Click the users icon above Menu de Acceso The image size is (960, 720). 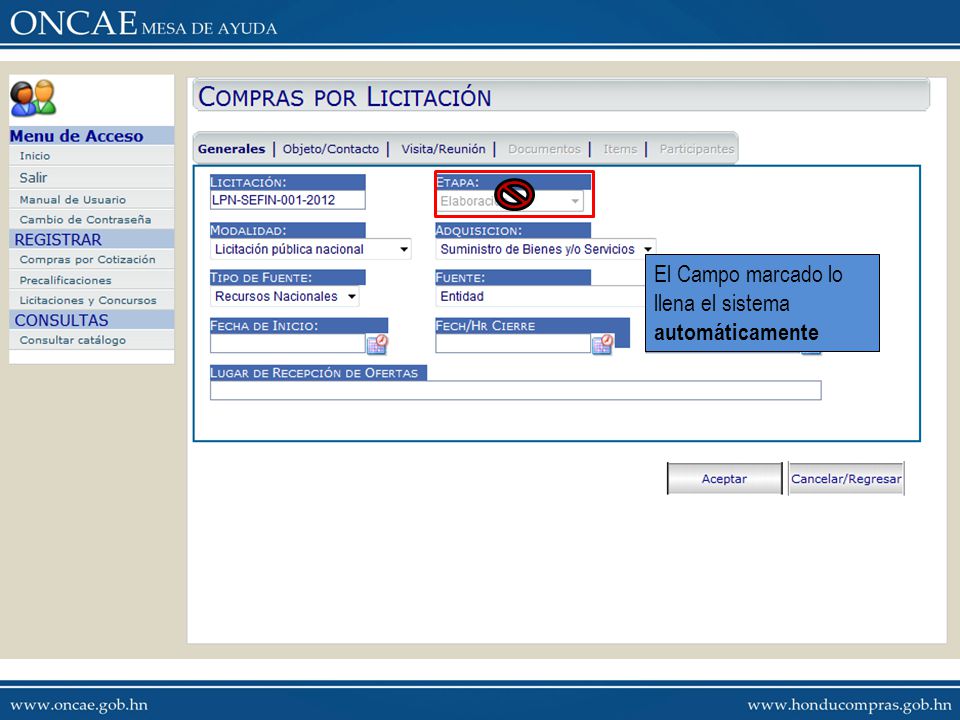click(x=33, y=99)
